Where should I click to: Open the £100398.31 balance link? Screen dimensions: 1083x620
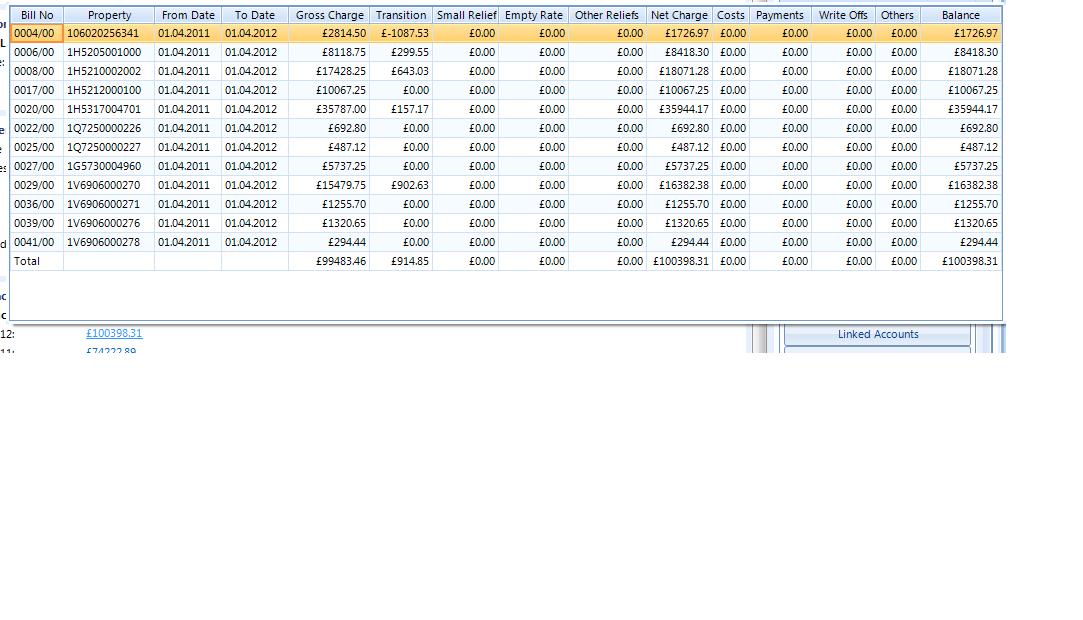pos(114,333)
